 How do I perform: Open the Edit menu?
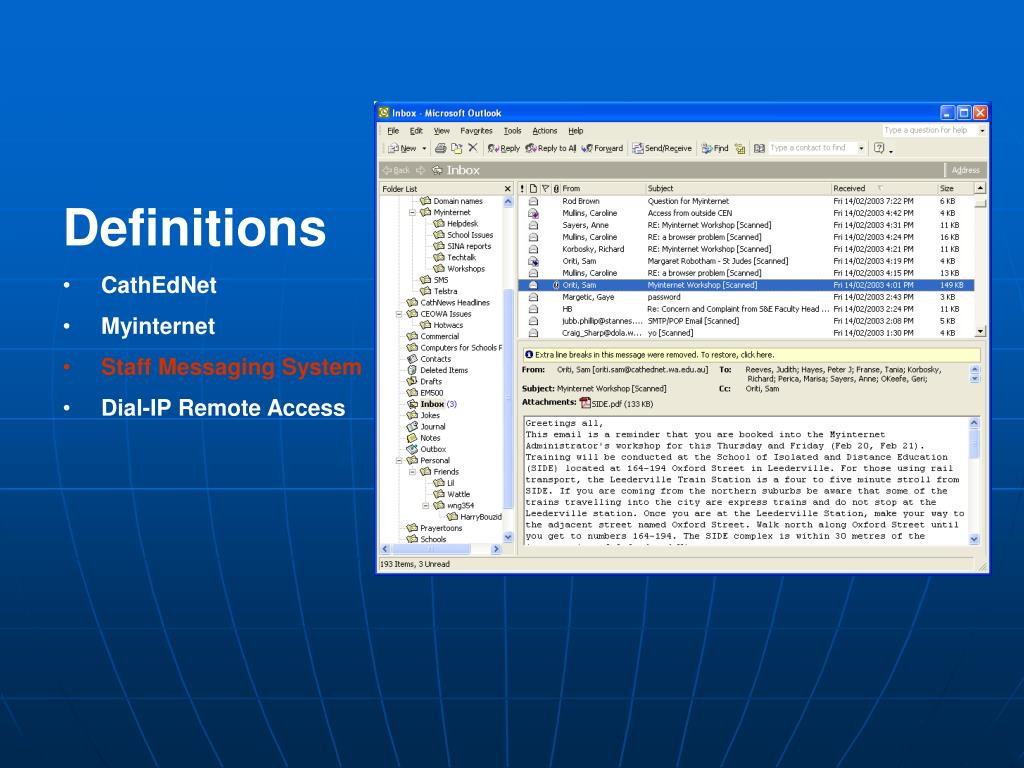416,131
